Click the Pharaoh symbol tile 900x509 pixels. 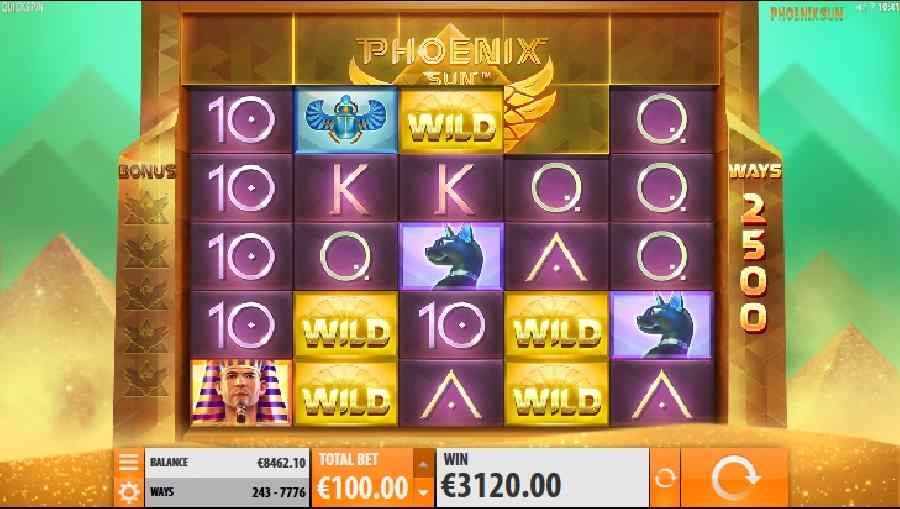click(x=241, y=393)
